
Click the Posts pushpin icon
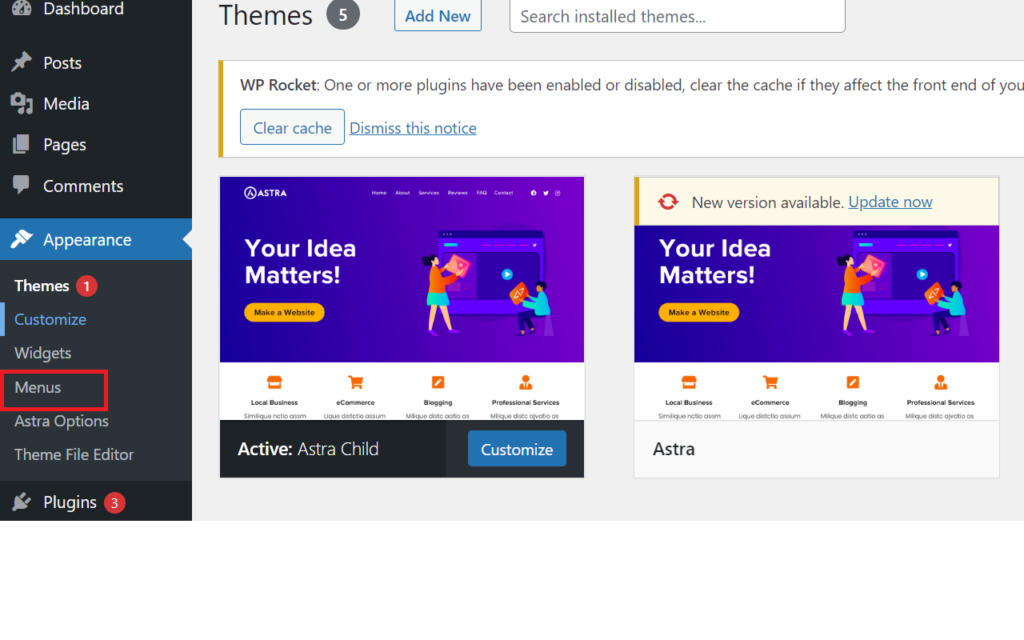pos(21,63)
